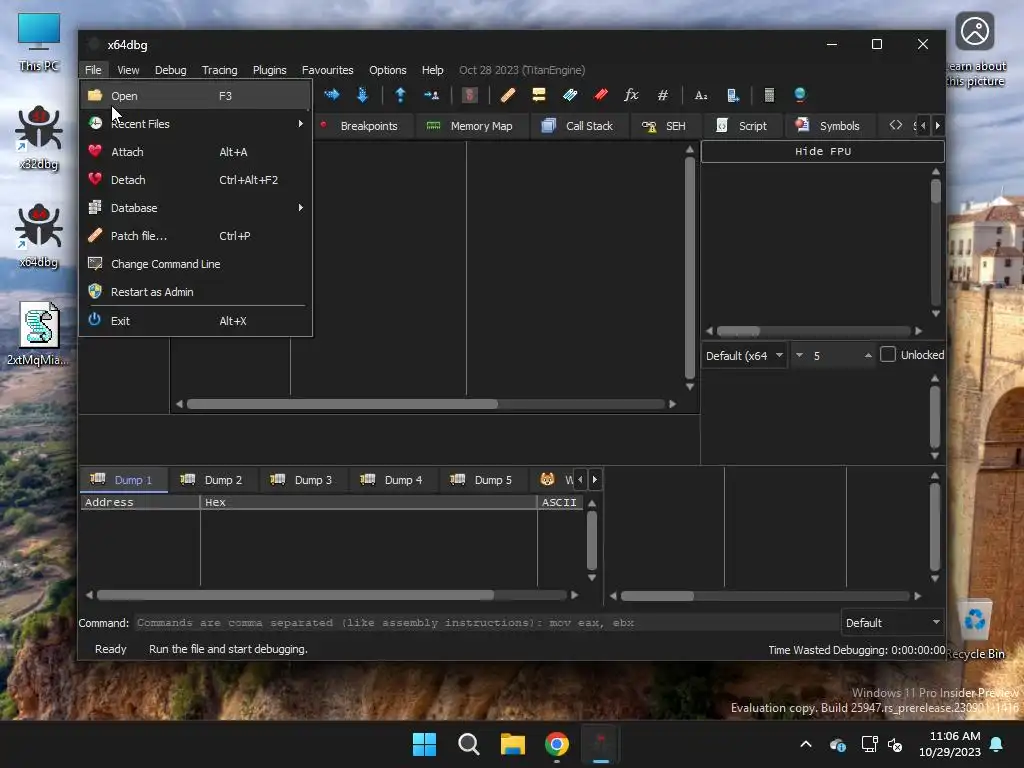Screen dimensions: 1024x768
Task: Choose Attach from the File menu
Action: pos(195,152)
